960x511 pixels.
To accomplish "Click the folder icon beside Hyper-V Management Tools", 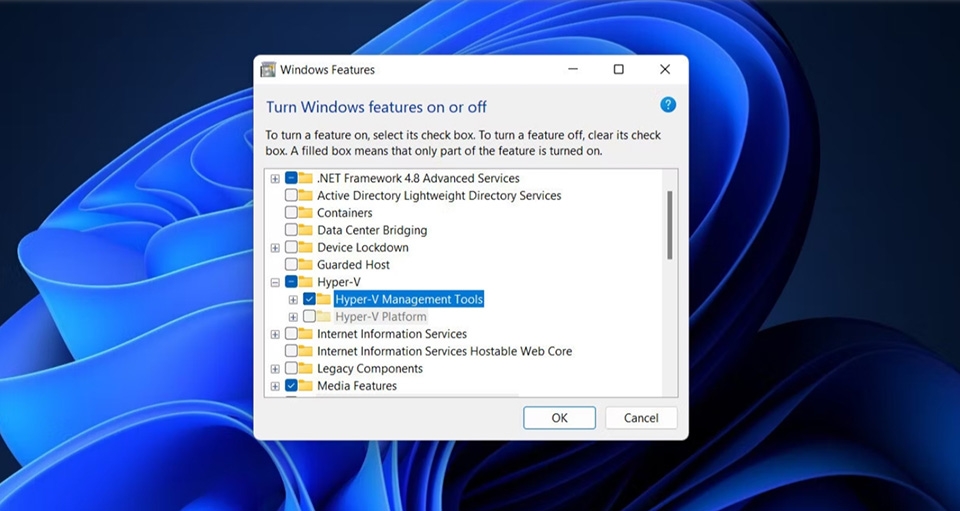I will (323, 299).
